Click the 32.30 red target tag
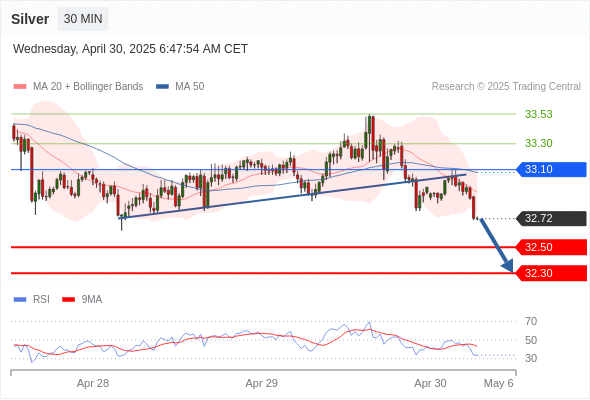 pyautogui.click(x=551, y=273)
